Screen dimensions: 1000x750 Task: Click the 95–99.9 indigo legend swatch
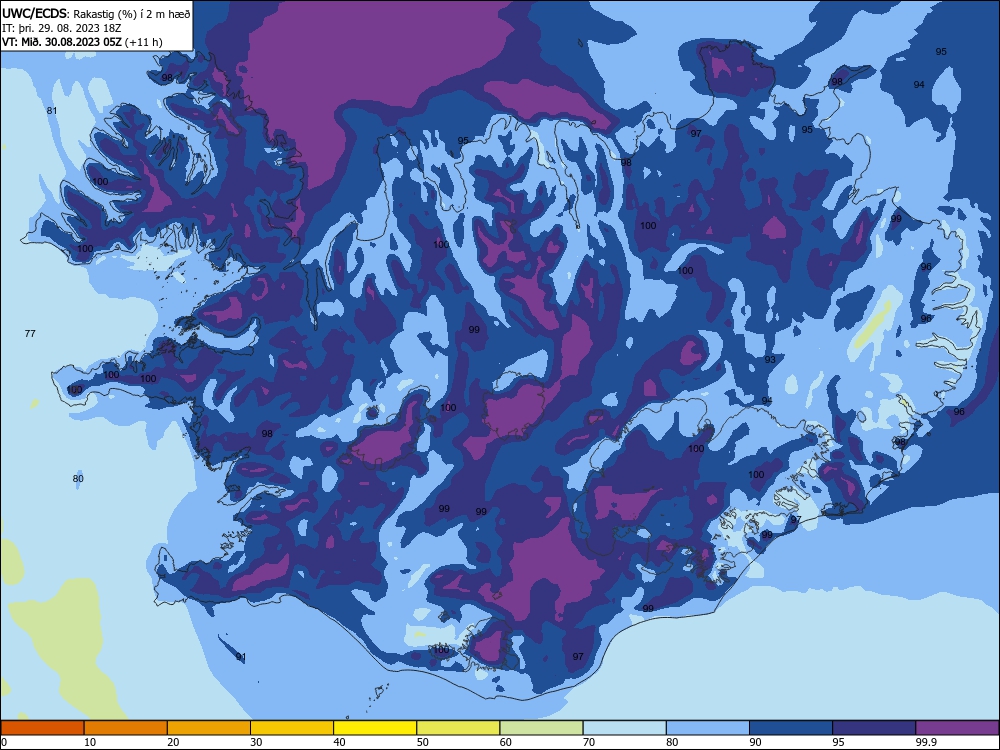[x=874, y=728]
